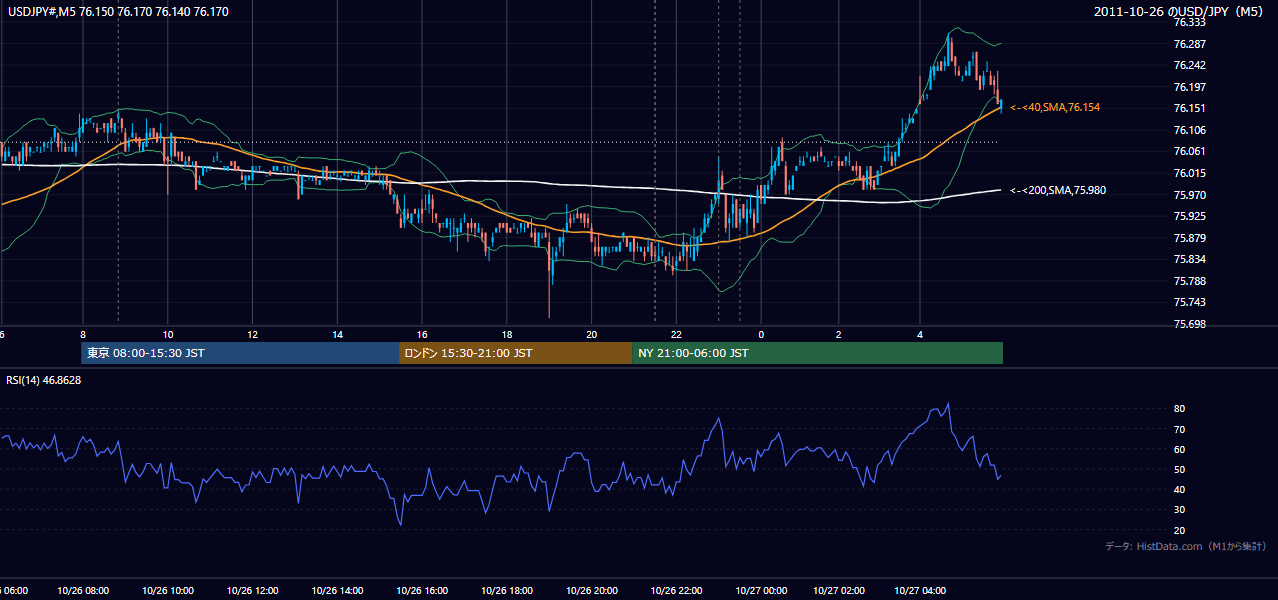Click the 200 SMA 75.980 label

click(1058, 190)
